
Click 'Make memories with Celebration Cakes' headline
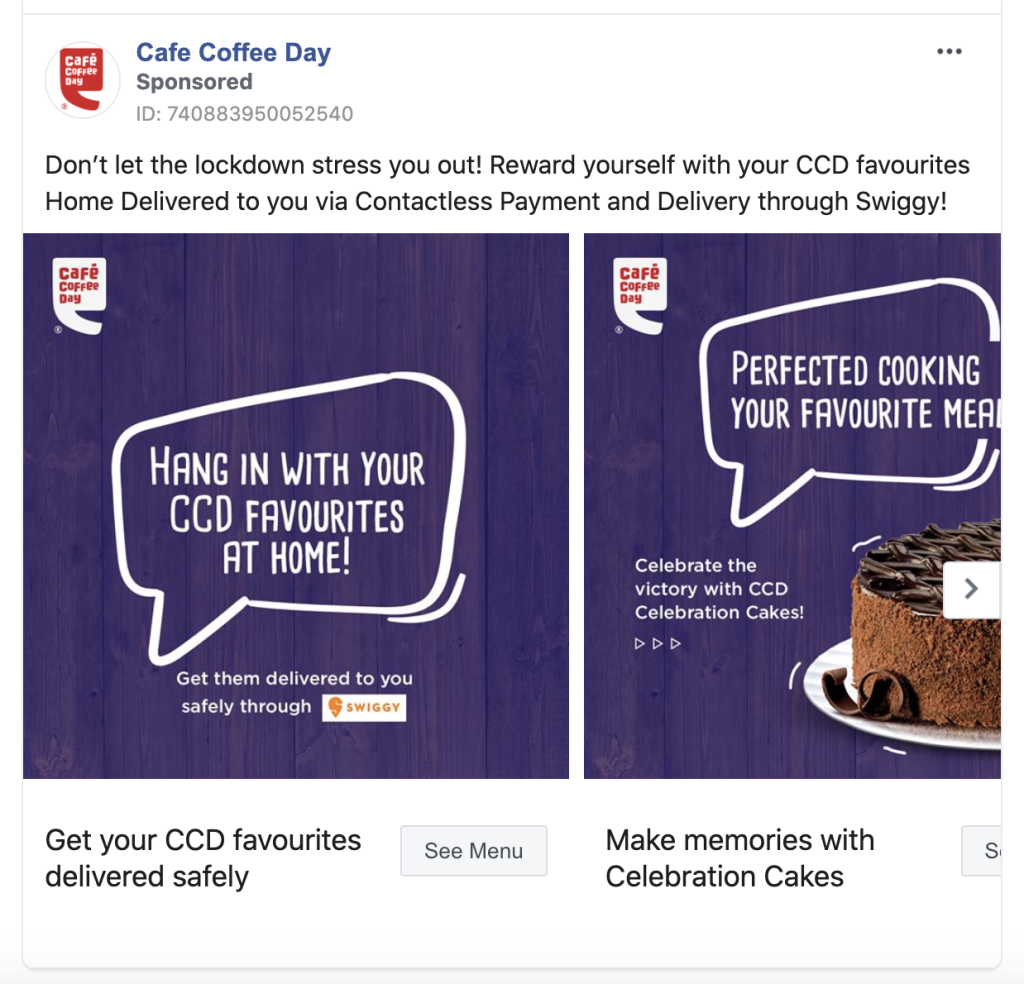pos(740,858)
